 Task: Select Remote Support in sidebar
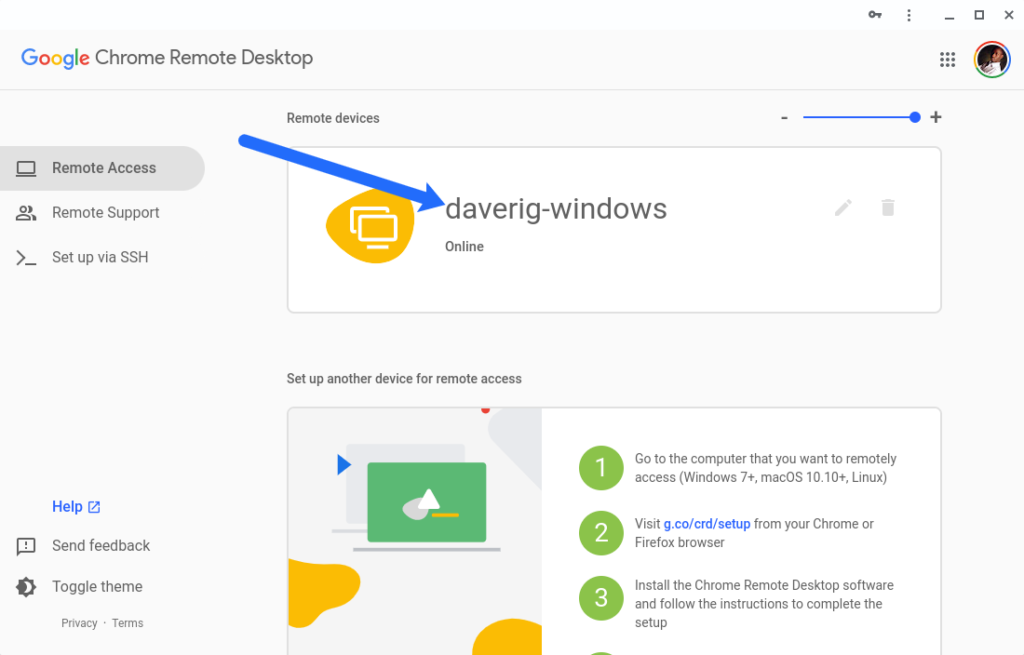102,213
